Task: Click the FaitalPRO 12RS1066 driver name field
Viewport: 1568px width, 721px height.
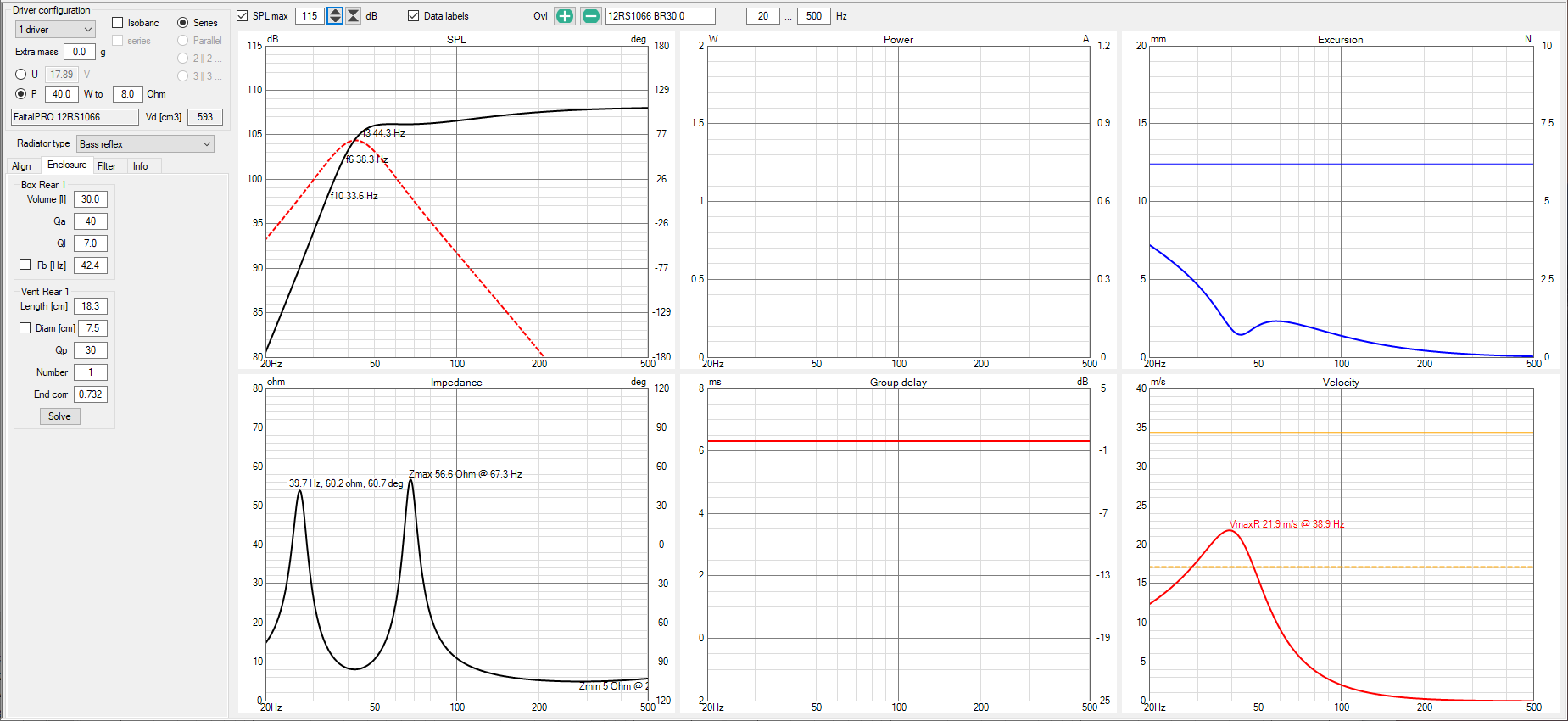Action: click(75, 117)
